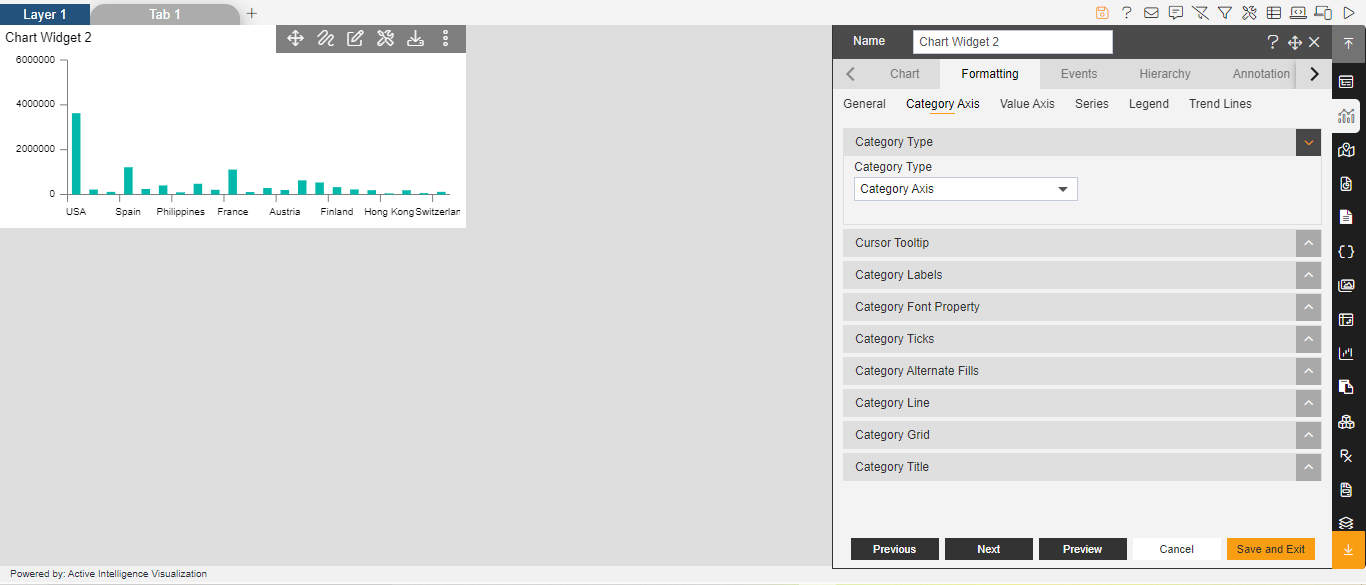Viewport: 1366px width, 585px height.
Task: Expand the Category Labels section
Action: pos(1082,275)
